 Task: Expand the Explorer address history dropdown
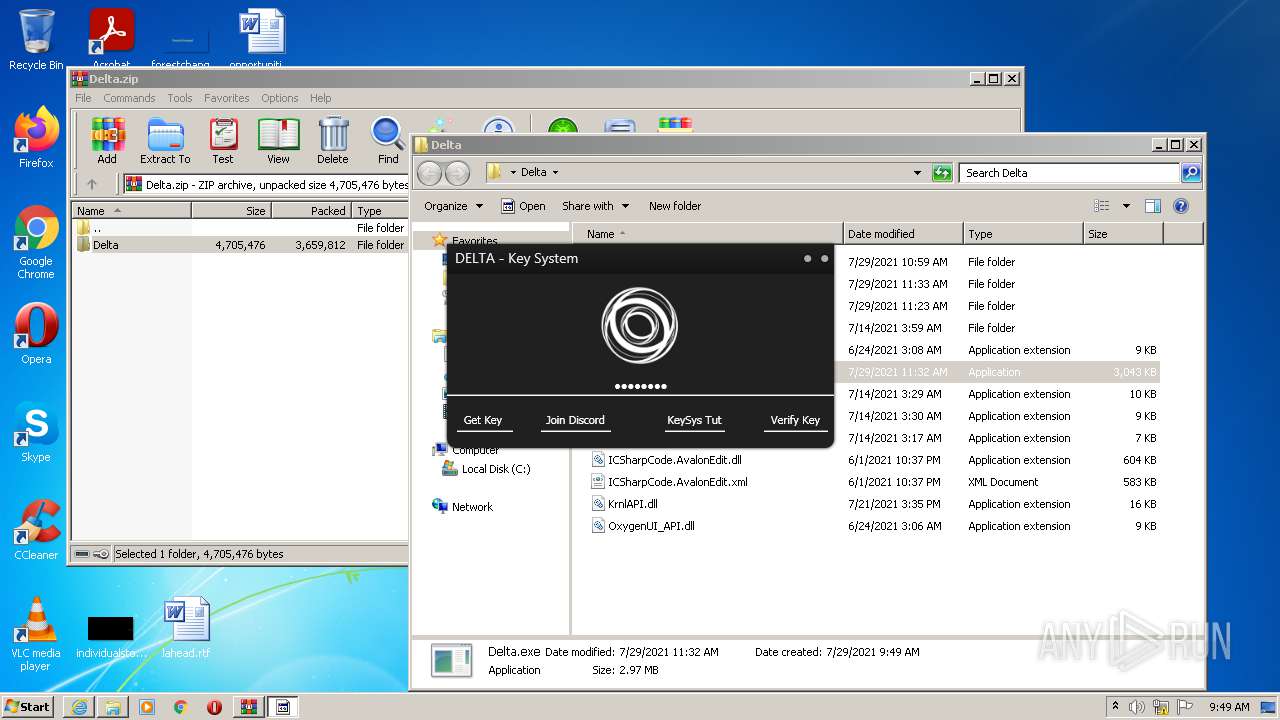917,173
